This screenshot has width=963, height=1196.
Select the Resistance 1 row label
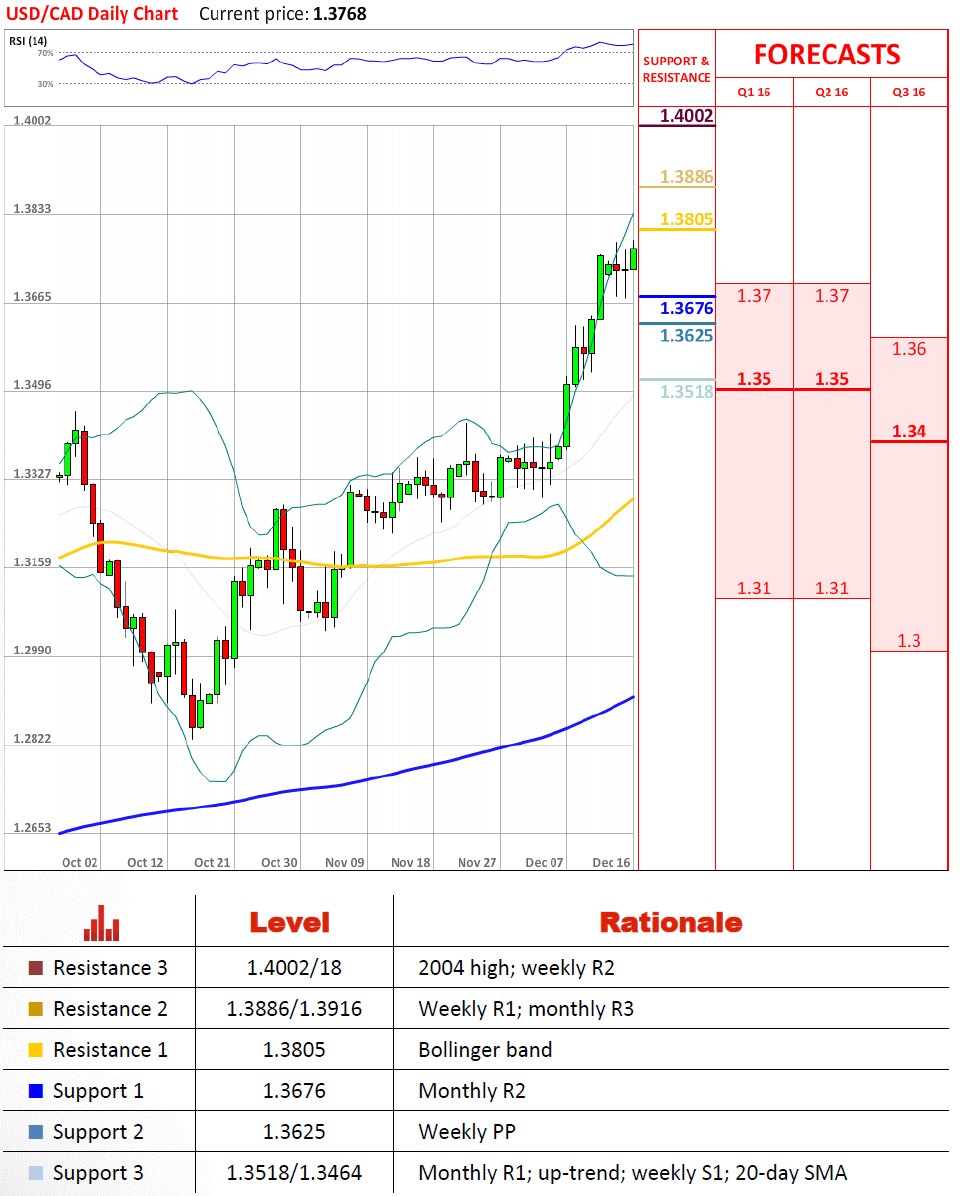(110, 1050)
